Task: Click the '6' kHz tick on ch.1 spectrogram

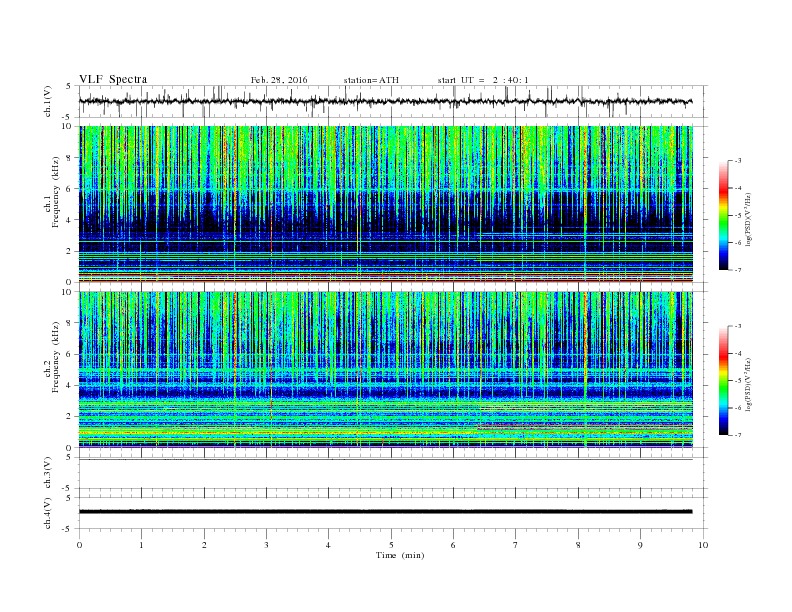Action: 69,189
